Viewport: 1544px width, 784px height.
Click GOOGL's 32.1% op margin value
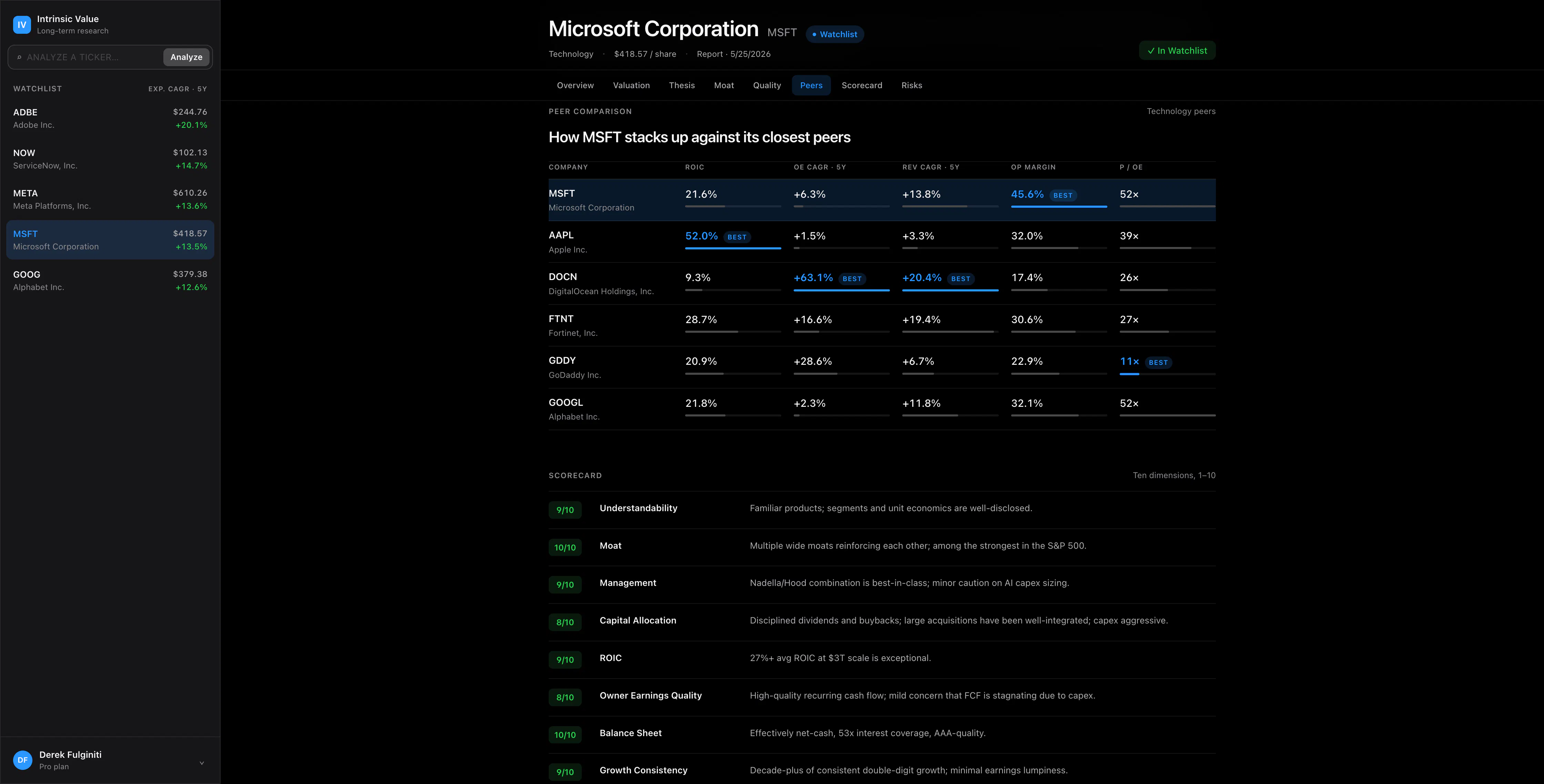(x=1027, y=404)
